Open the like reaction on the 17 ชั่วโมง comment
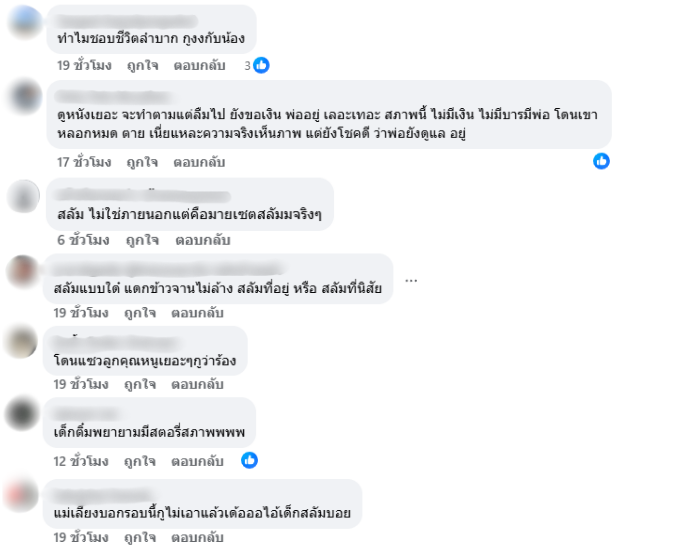The height and width of the screenshot is (546, 687). coord(601,161)
